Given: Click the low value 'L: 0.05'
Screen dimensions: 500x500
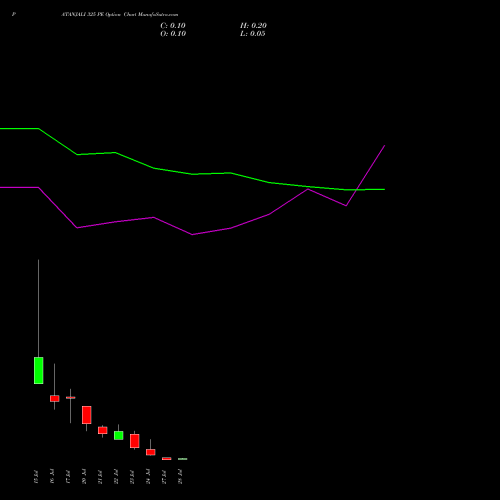Looking at the screenshot, I should pos(253,34).
